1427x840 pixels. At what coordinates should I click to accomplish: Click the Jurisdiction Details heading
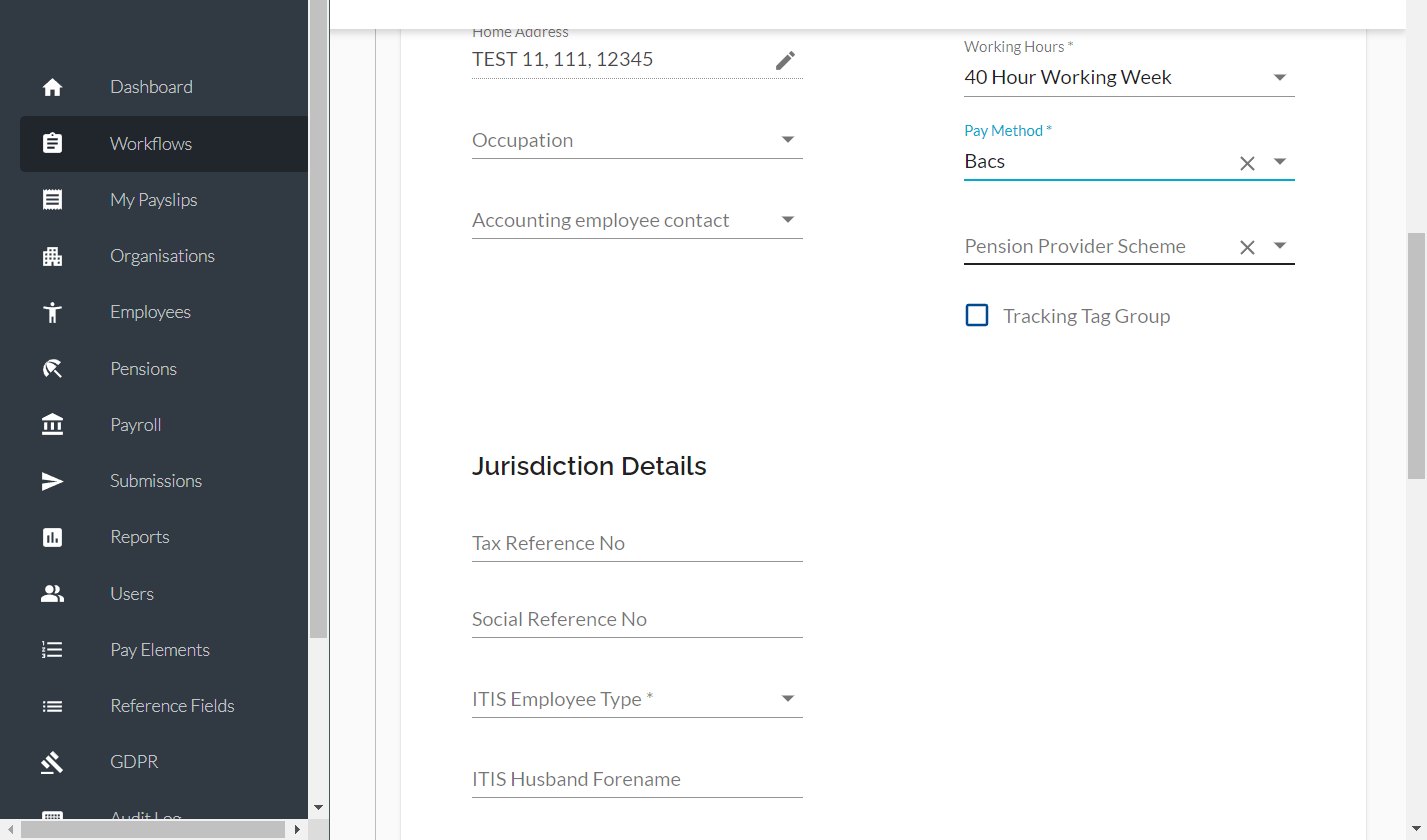(x=589, y=466)
